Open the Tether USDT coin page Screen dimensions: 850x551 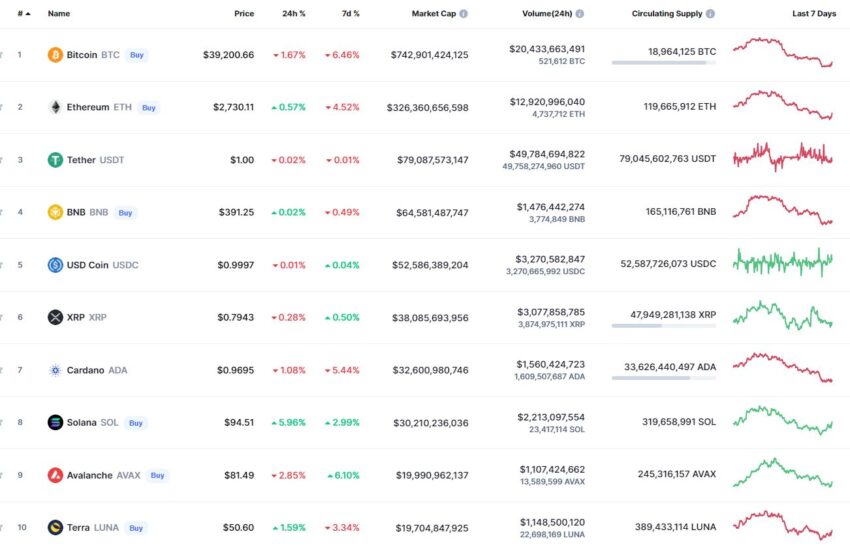(95, 160)
